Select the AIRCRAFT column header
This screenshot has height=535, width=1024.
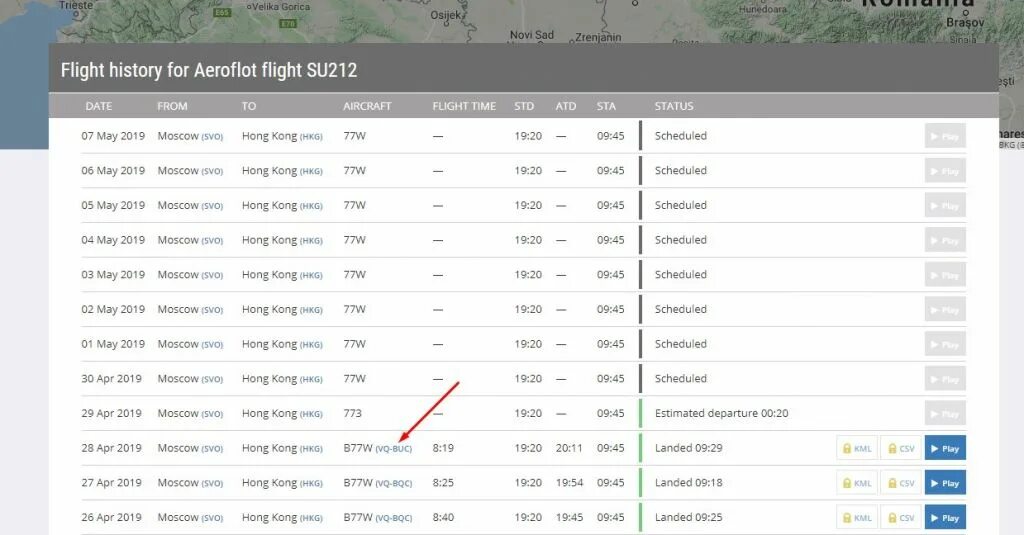(367, 106)
